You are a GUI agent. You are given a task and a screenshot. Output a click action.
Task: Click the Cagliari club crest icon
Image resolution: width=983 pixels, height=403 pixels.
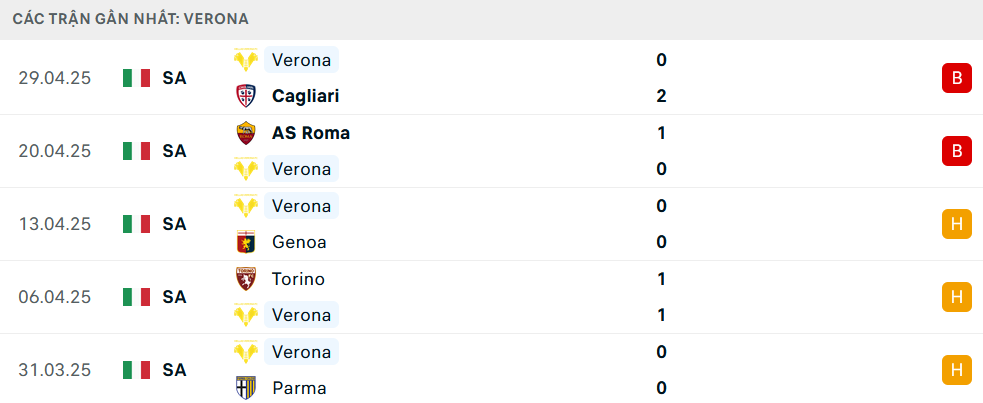tap(246, 96)
